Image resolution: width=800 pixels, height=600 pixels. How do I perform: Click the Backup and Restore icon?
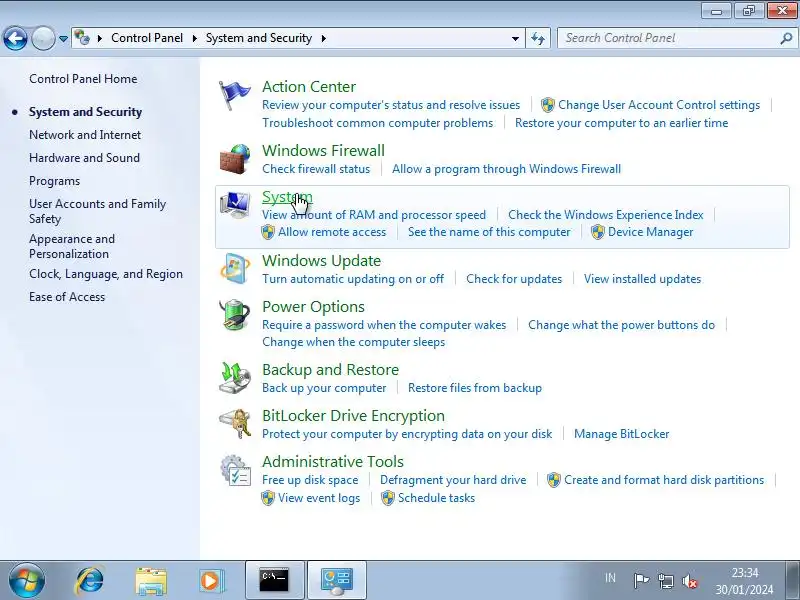pyautogui.click(x=235, y=378)
